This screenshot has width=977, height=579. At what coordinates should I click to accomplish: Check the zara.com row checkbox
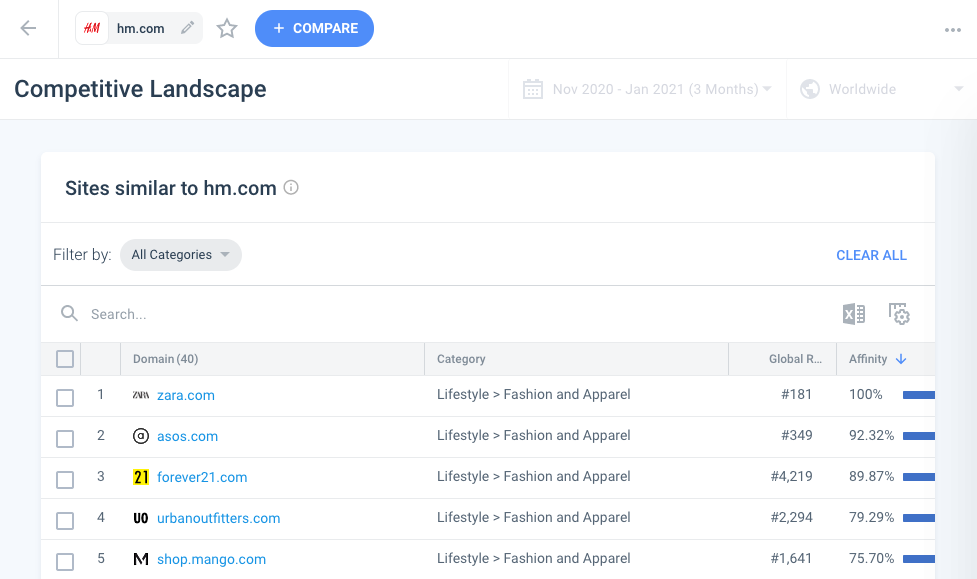click(x=65, y=398)
